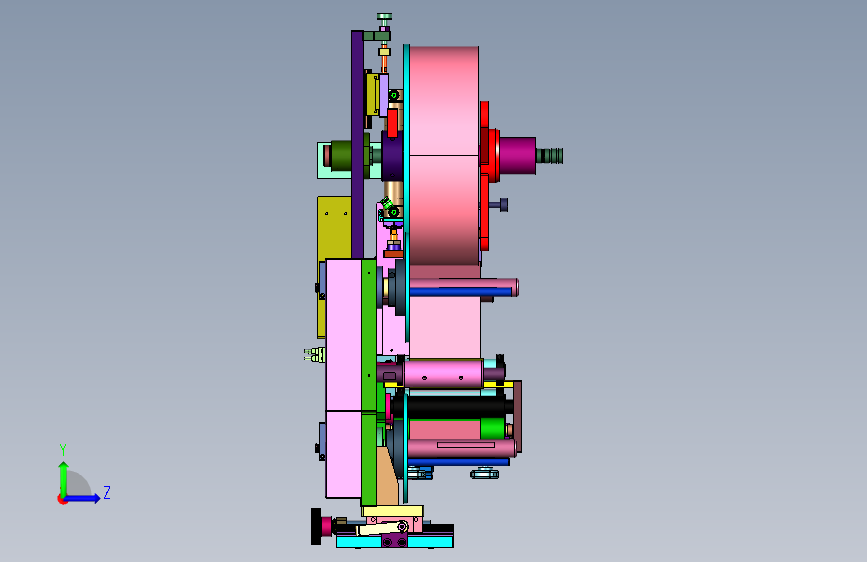Select the large pink label roll
The image size is (867, 562).
click(x=444, y=156)
